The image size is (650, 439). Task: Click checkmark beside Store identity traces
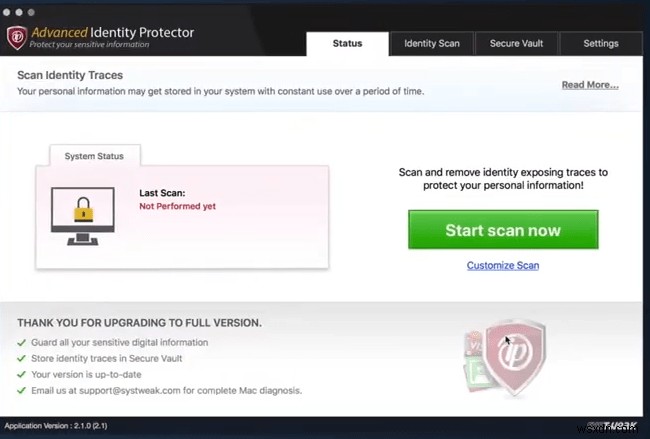coord(22,358)
